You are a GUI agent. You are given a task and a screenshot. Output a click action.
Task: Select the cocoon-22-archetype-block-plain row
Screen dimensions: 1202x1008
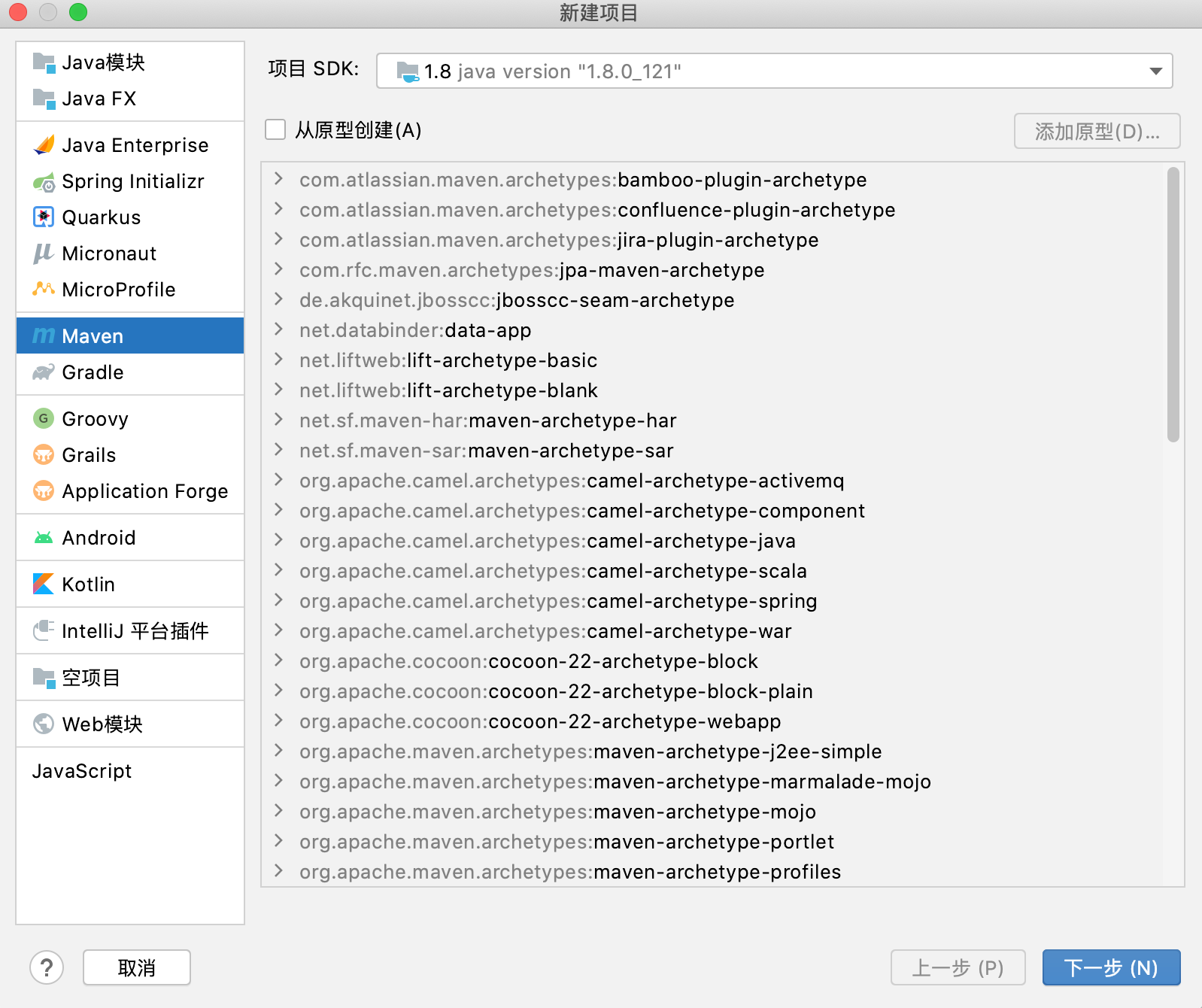tap(712, 691)
